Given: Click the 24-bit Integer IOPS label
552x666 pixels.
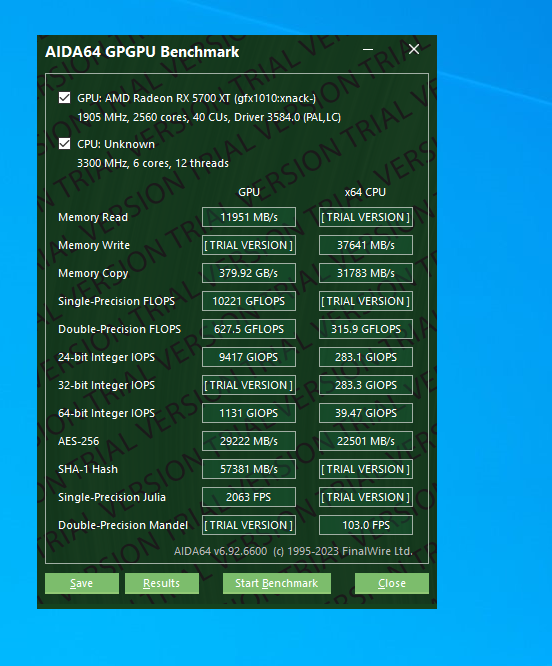Looking at the screenshot, I should point(107,357).
